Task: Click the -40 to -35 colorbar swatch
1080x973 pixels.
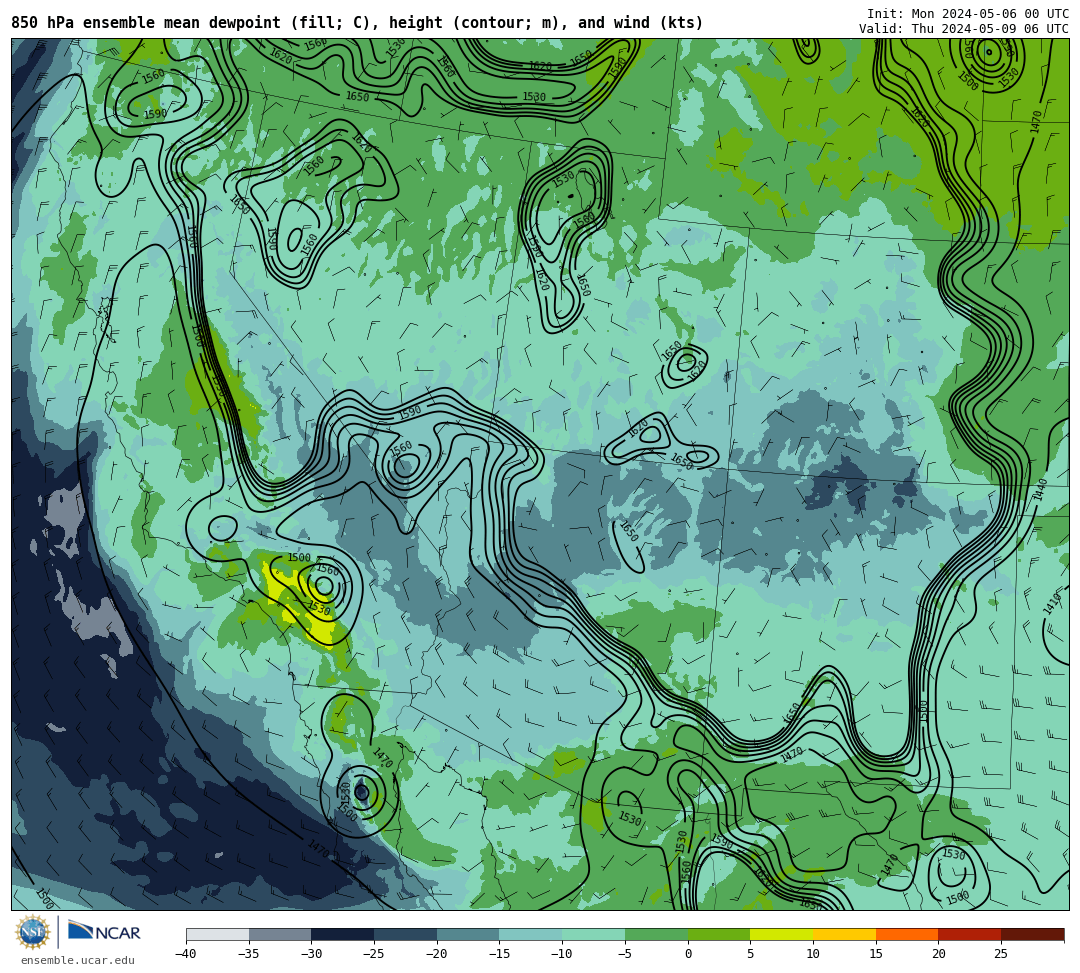Action: coord(218,934)
